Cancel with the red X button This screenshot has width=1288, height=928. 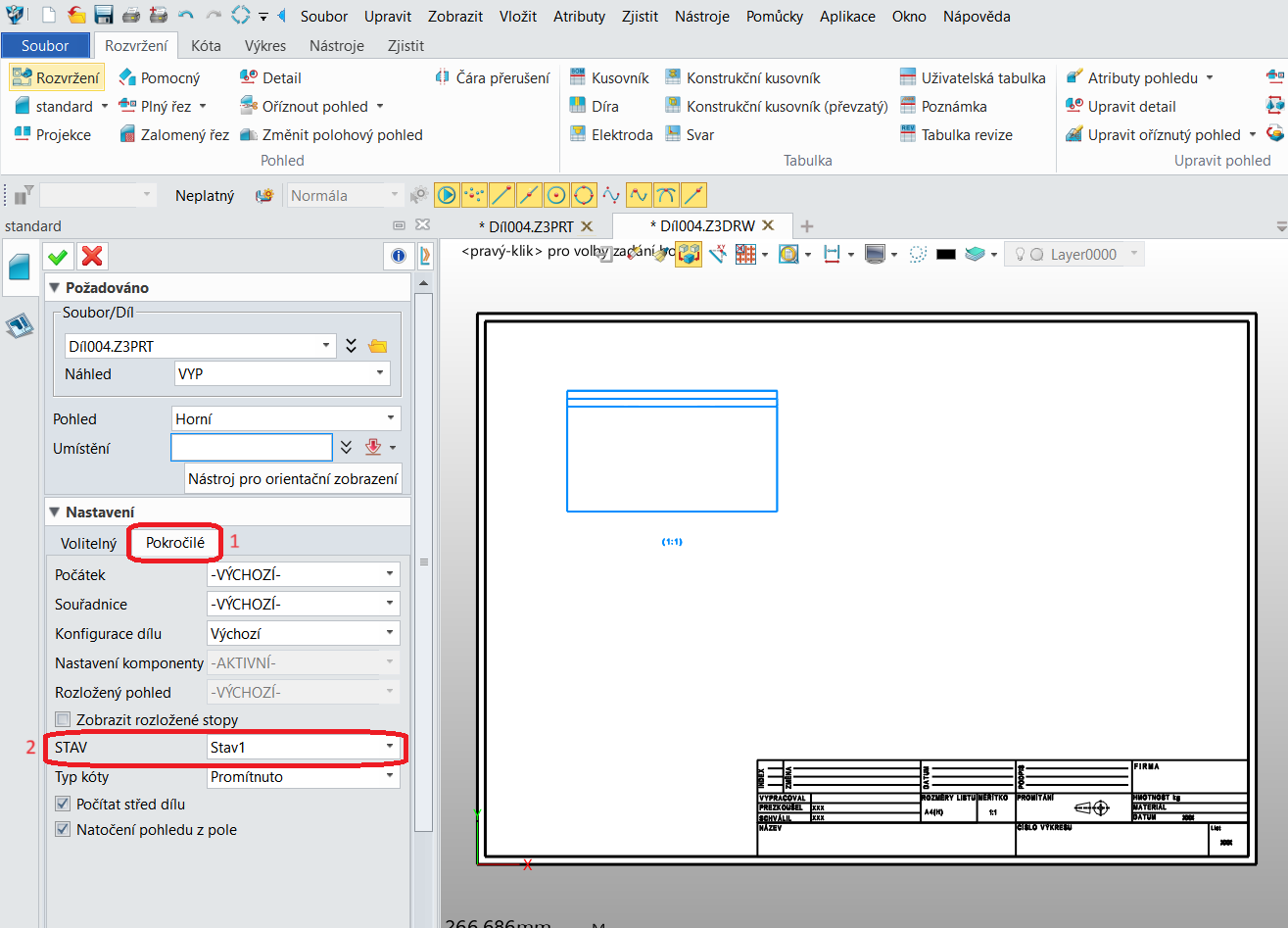pos(92,256)
